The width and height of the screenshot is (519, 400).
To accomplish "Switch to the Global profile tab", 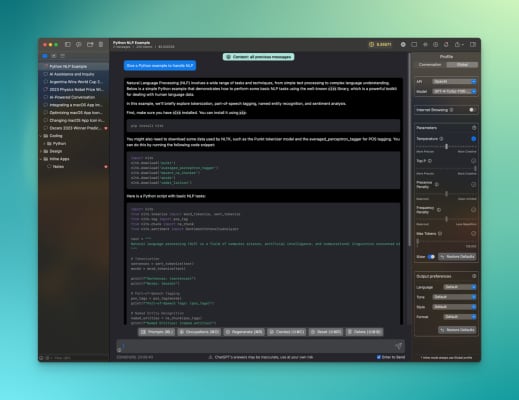I will click(462, 65).
